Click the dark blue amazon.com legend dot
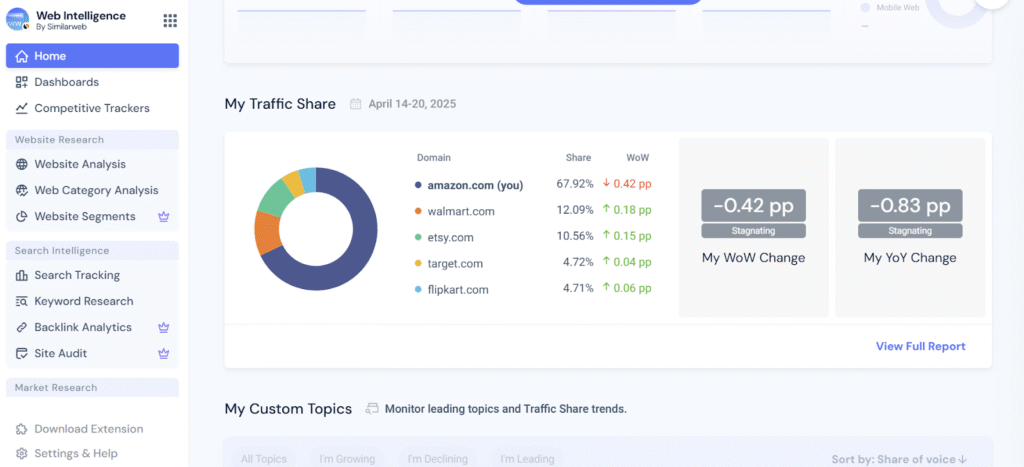Viewport: 1024px width, 467px height. 418,185
